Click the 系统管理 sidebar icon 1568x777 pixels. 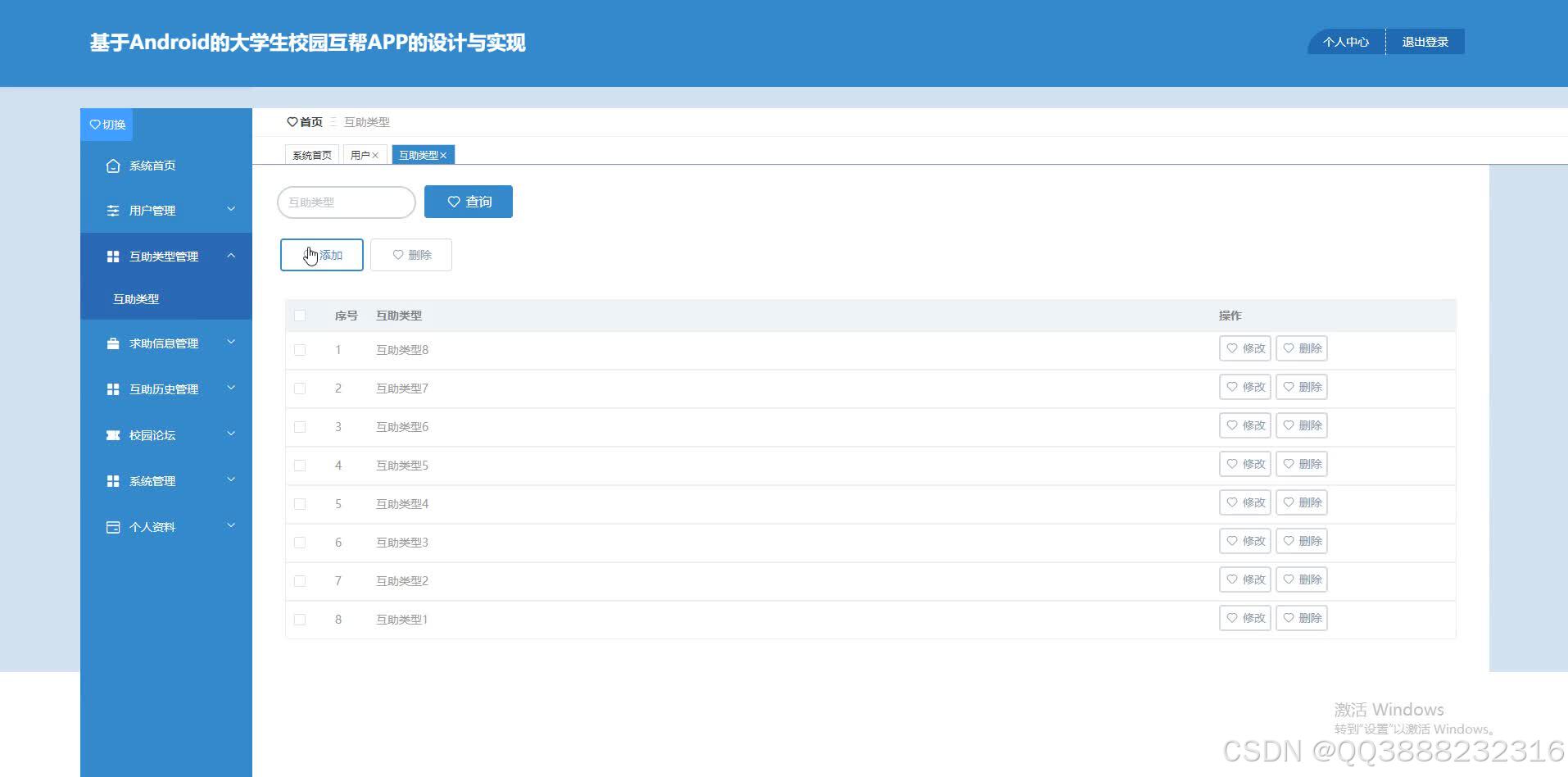[113, 481]
